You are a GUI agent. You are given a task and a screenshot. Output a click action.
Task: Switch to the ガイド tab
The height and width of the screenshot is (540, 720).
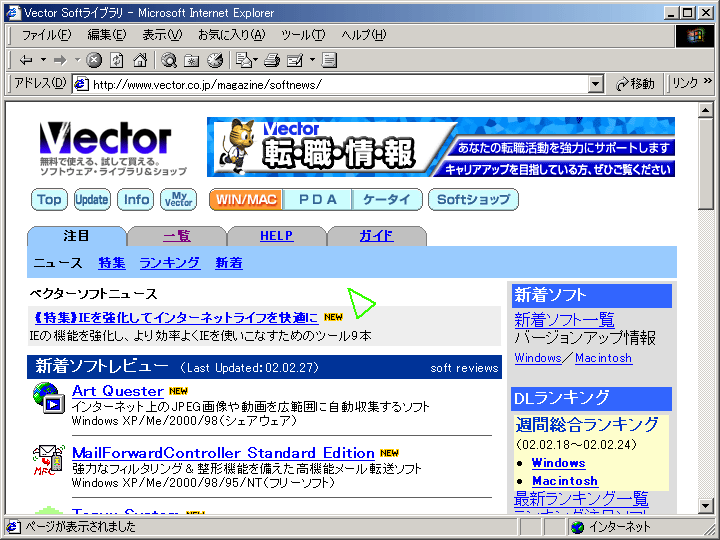[376, 236]
